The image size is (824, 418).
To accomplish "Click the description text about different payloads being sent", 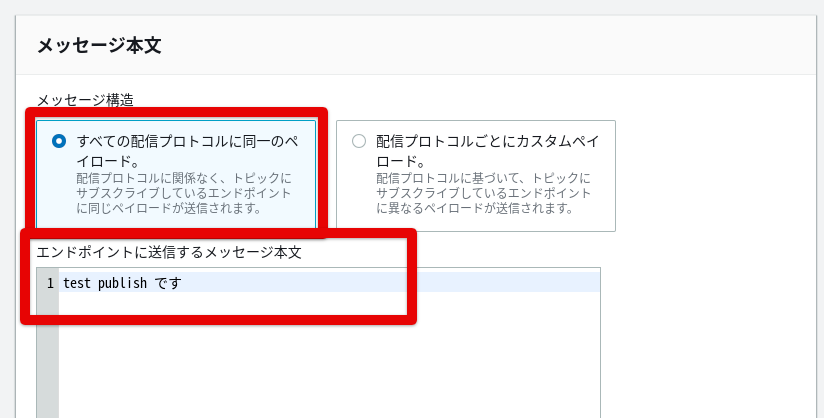I will (x=483, y=193).
